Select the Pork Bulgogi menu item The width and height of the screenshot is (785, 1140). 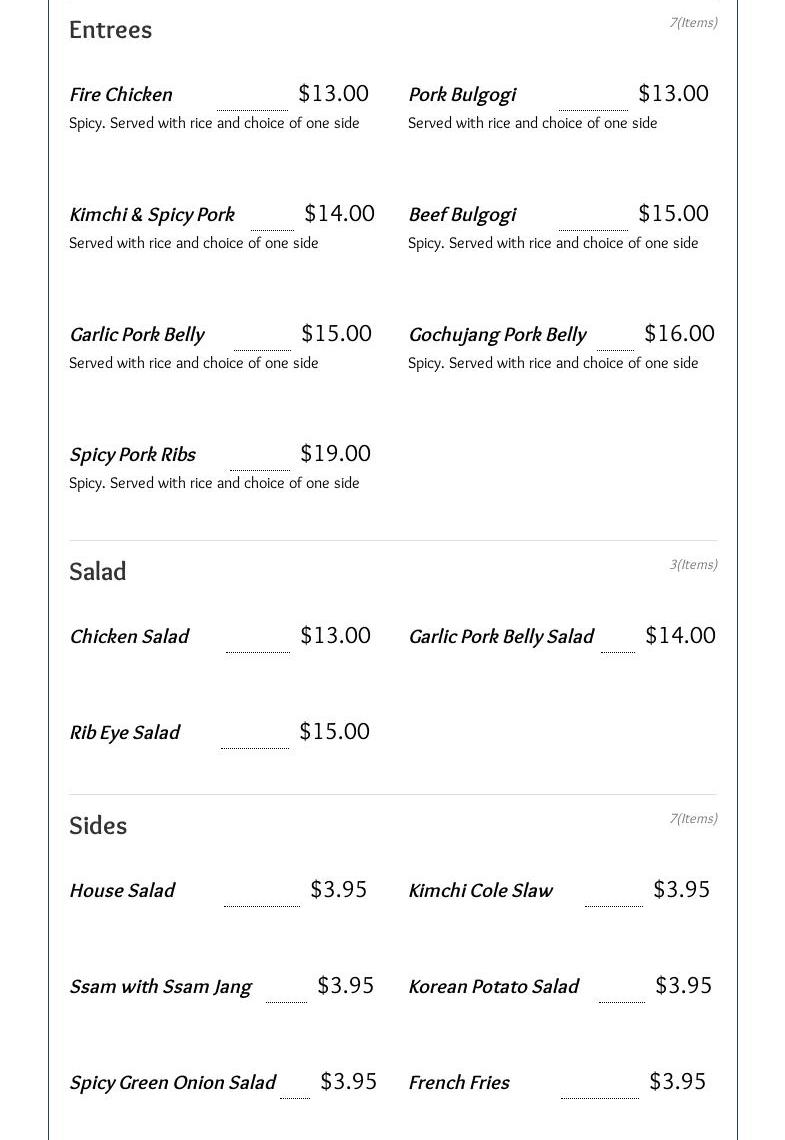pos(462,95)
